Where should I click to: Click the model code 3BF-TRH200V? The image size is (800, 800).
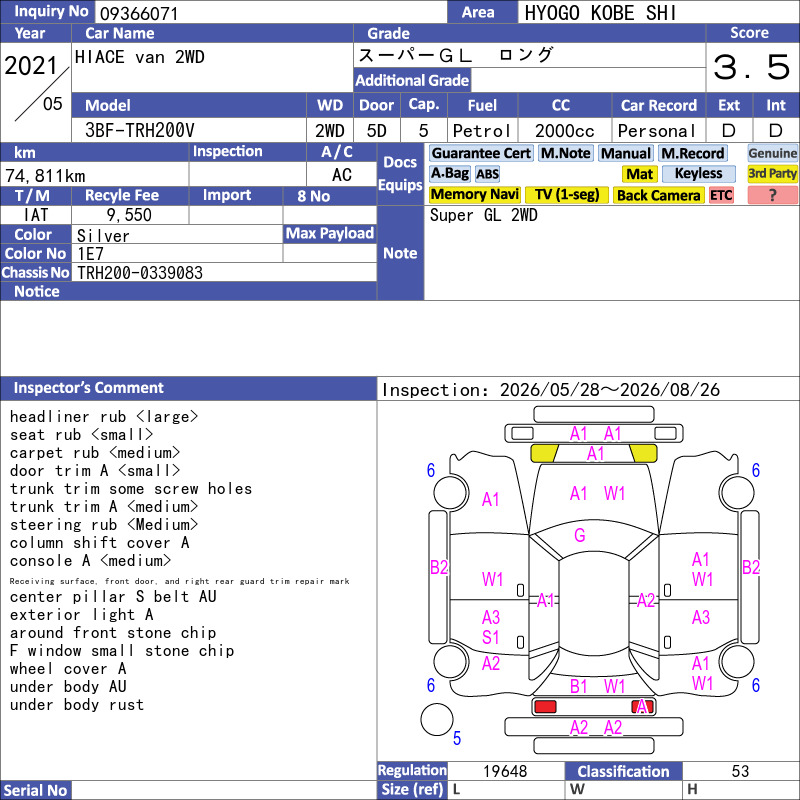click(139, 131)
